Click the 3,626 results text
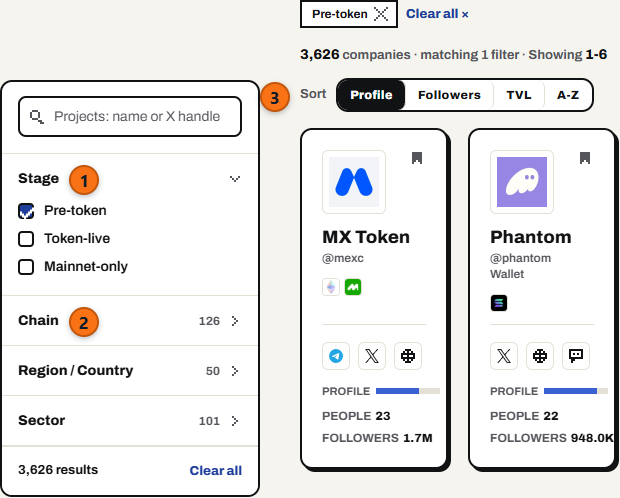 click(58, 470)
